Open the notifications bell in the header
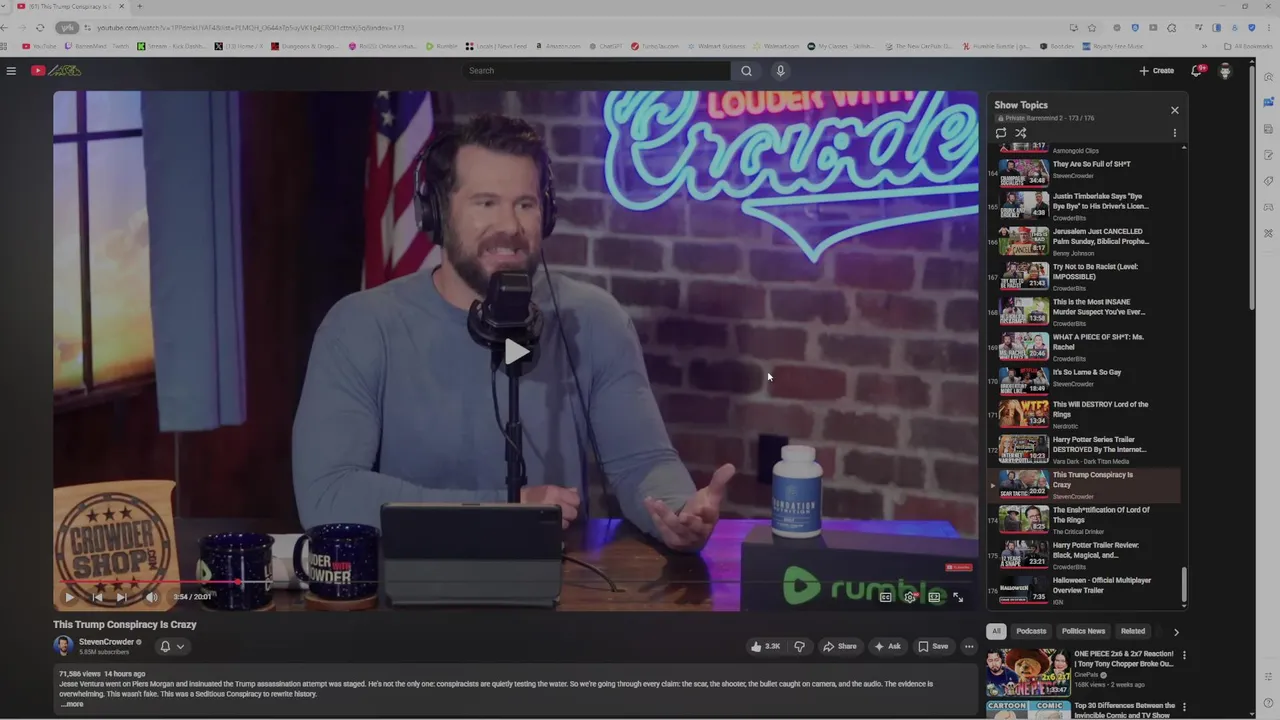This screenshot has width=1280, height=720. click(x=1196, y=71)
